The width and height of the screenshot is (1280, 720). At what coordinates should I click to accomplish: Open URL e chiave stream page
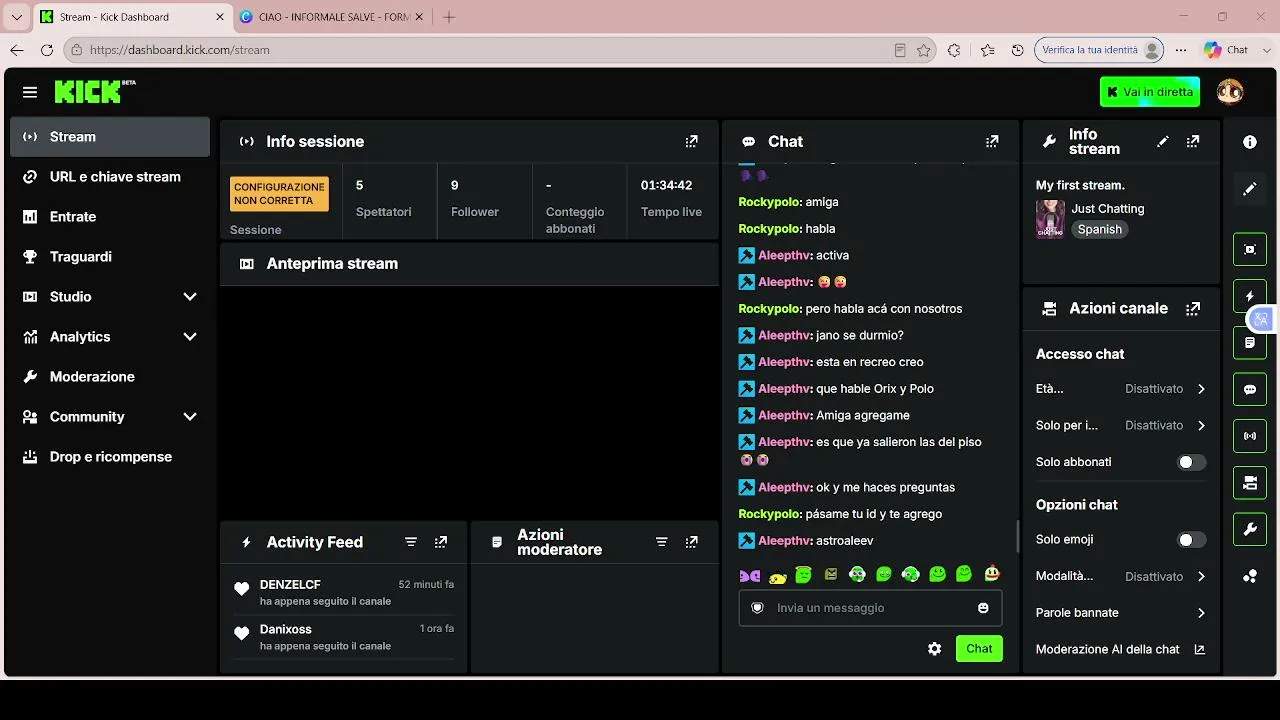pyautogui.click(x=110, y=177)
